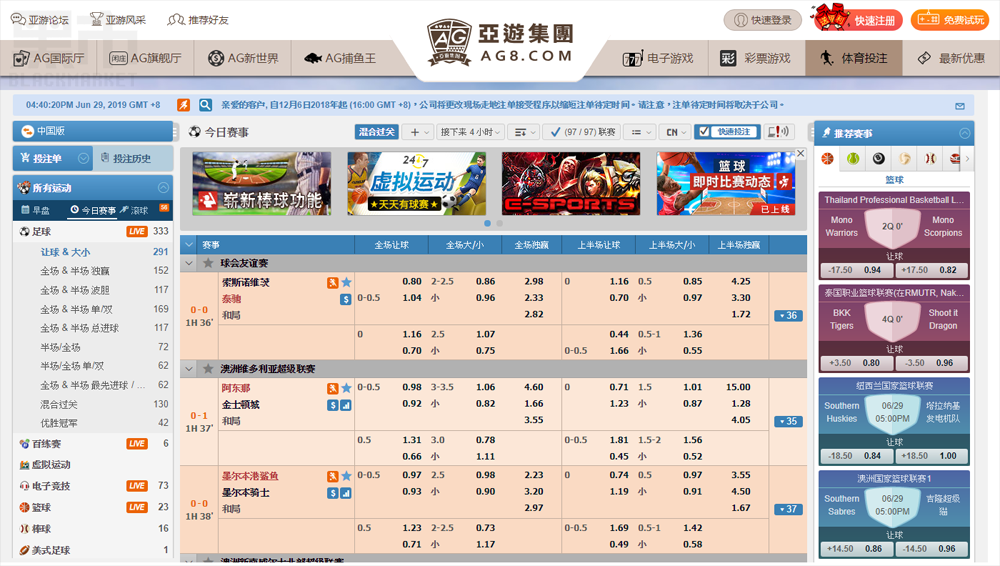Open the E-SPORTS banner thumbnail
1000x566 pixels.
click(571, 184)
